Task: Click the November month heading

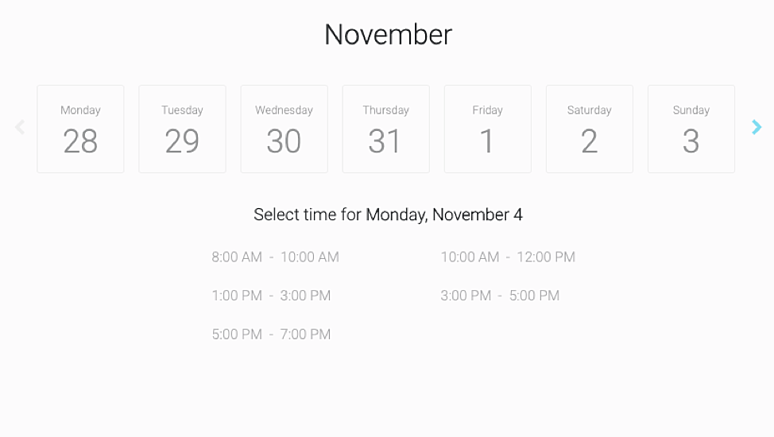Action: (x=388, y=35)
